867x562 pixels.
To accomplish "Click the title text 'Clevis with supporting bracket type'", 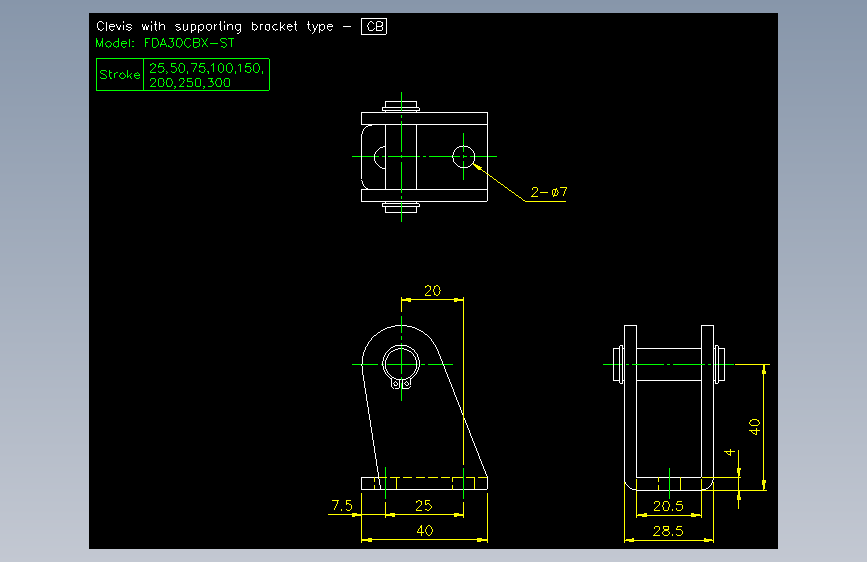I will [215, 27].
